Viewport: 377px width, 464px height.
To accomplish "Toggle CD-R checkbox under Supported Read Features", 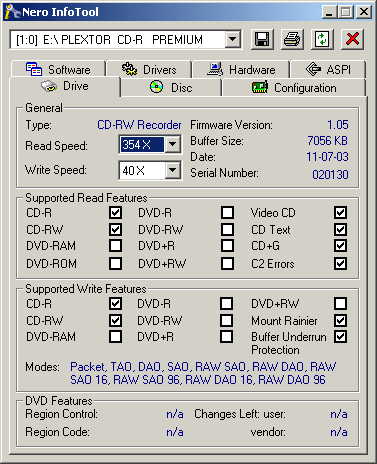I will [115, 213].
